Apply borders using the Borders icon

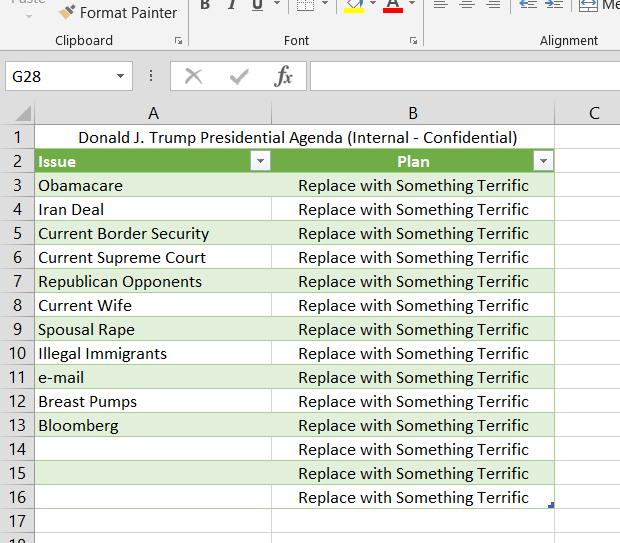pos(305,5)
